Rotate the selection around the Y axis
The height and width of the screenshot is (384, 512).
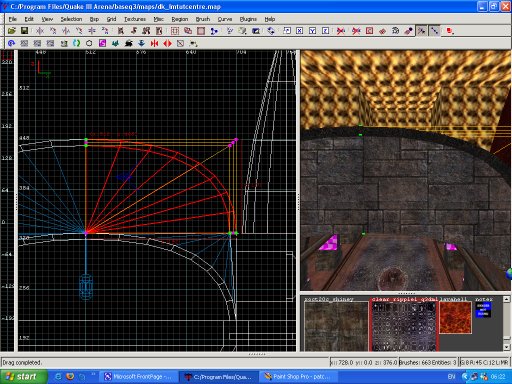[x=79, y=31]
